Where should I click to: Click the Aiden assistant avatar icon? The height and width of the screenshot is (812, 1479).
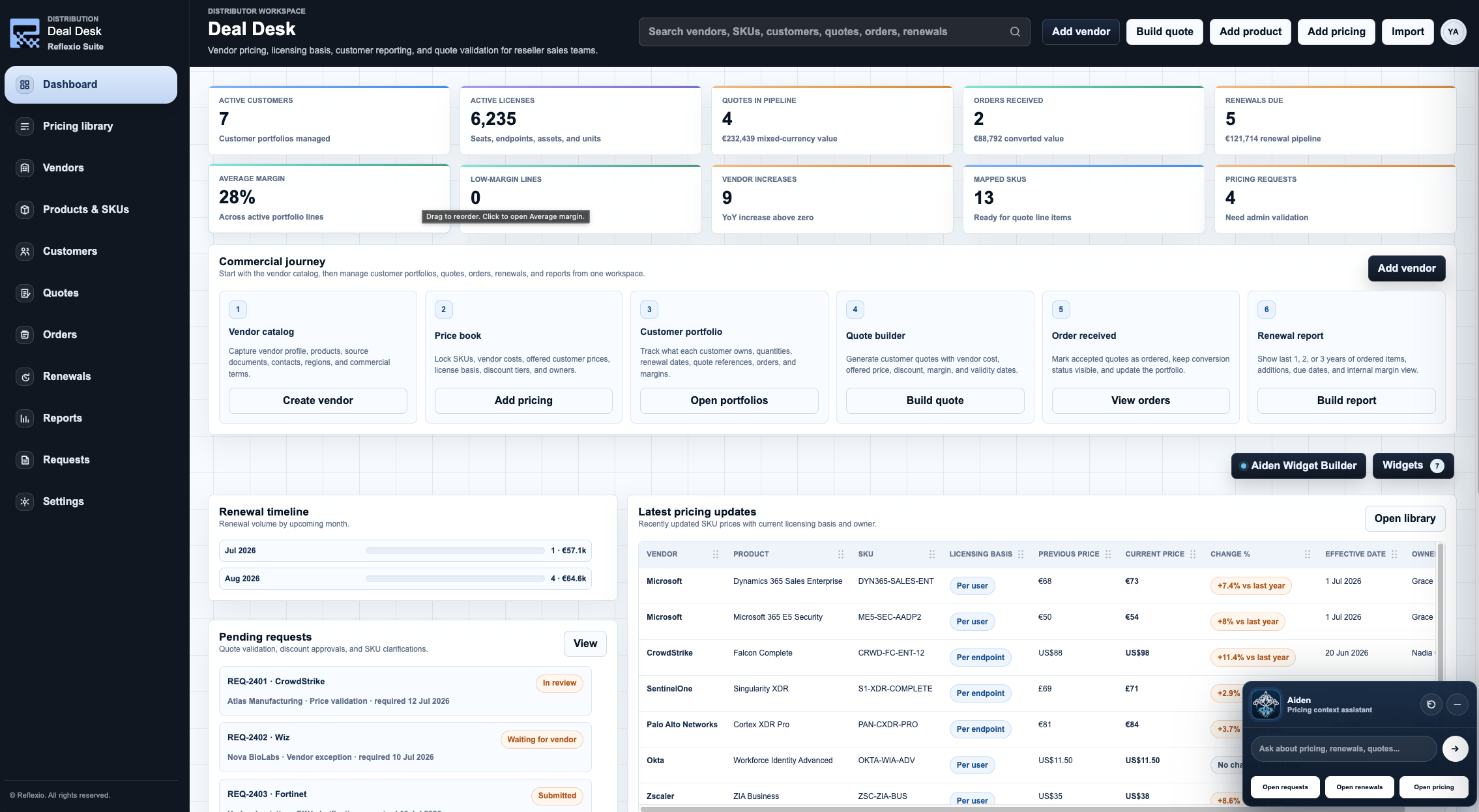(1266, 704)
